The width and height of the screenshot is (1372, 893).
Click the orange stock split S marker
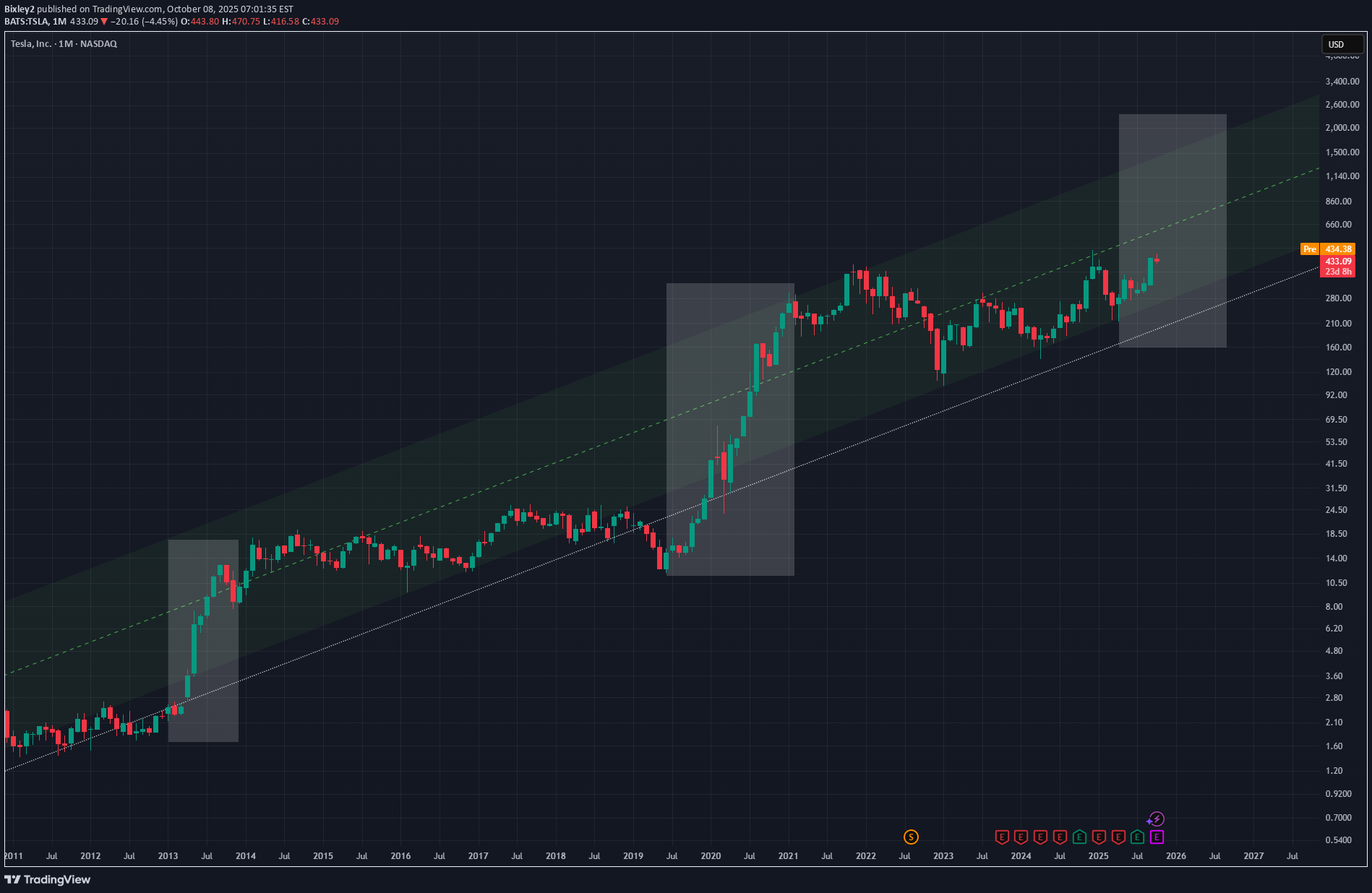coord(911,837)
